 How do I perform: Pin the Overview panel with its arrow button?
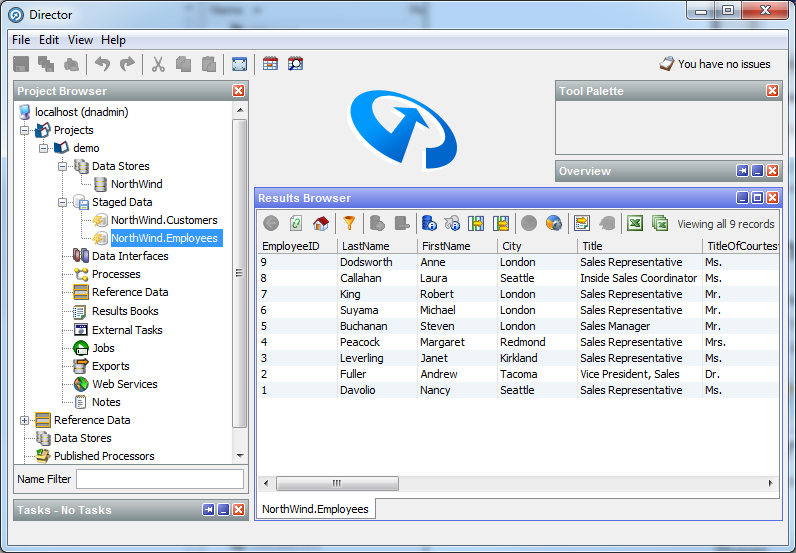coord(742,171)
